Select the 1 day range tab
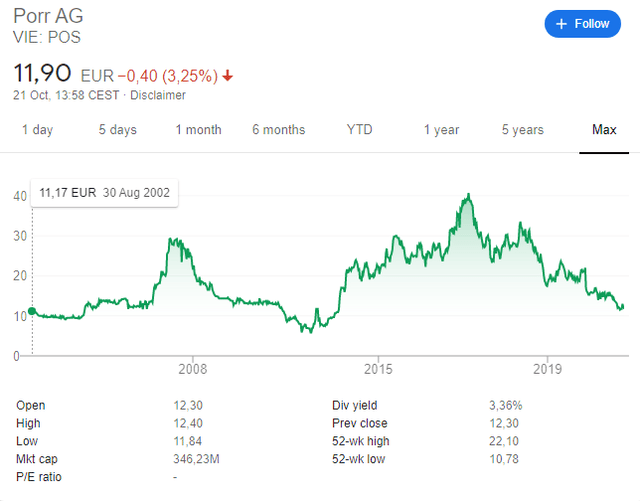Screen dimensions: 640x501 [x=37, y=130]
